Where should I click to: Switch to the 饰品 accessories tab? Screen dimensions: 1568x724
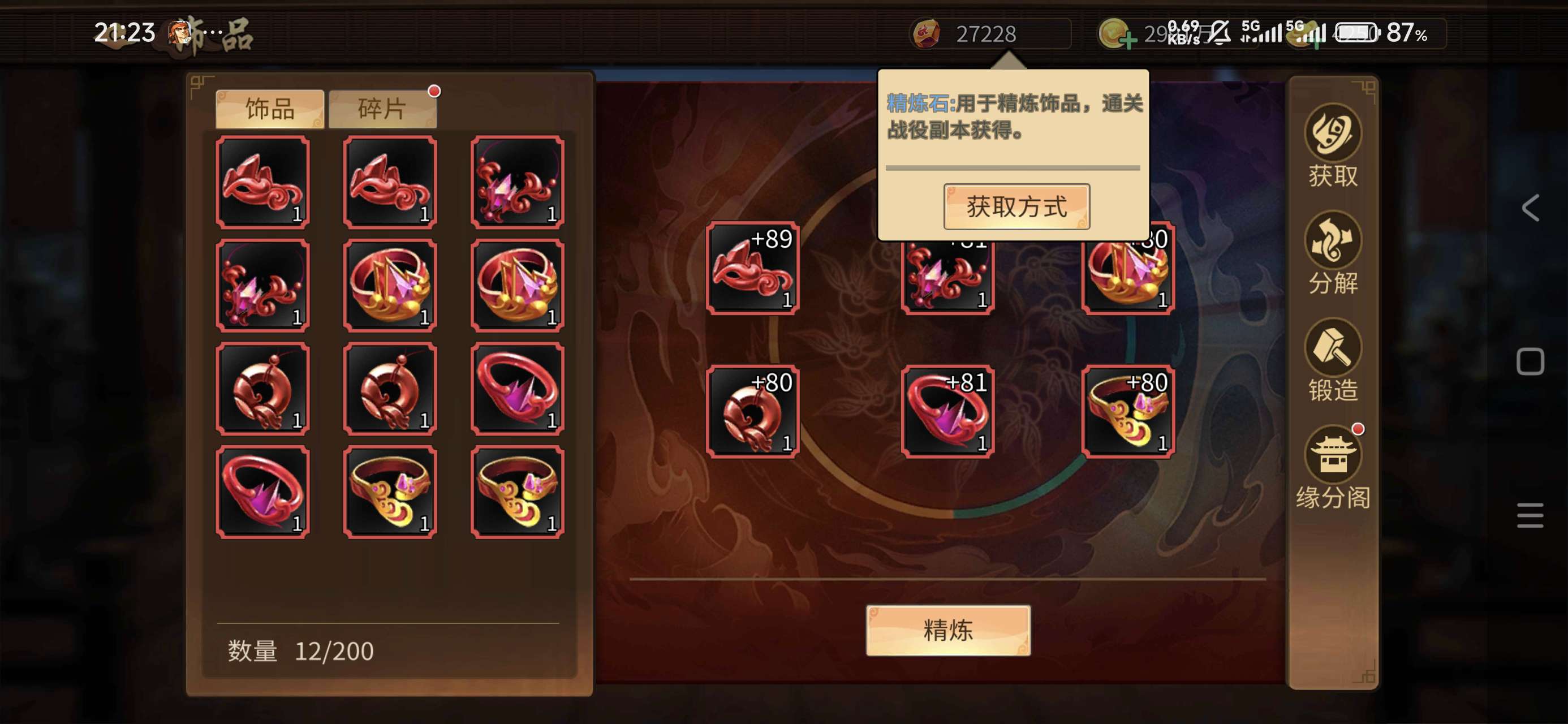(x=270, y=110)
